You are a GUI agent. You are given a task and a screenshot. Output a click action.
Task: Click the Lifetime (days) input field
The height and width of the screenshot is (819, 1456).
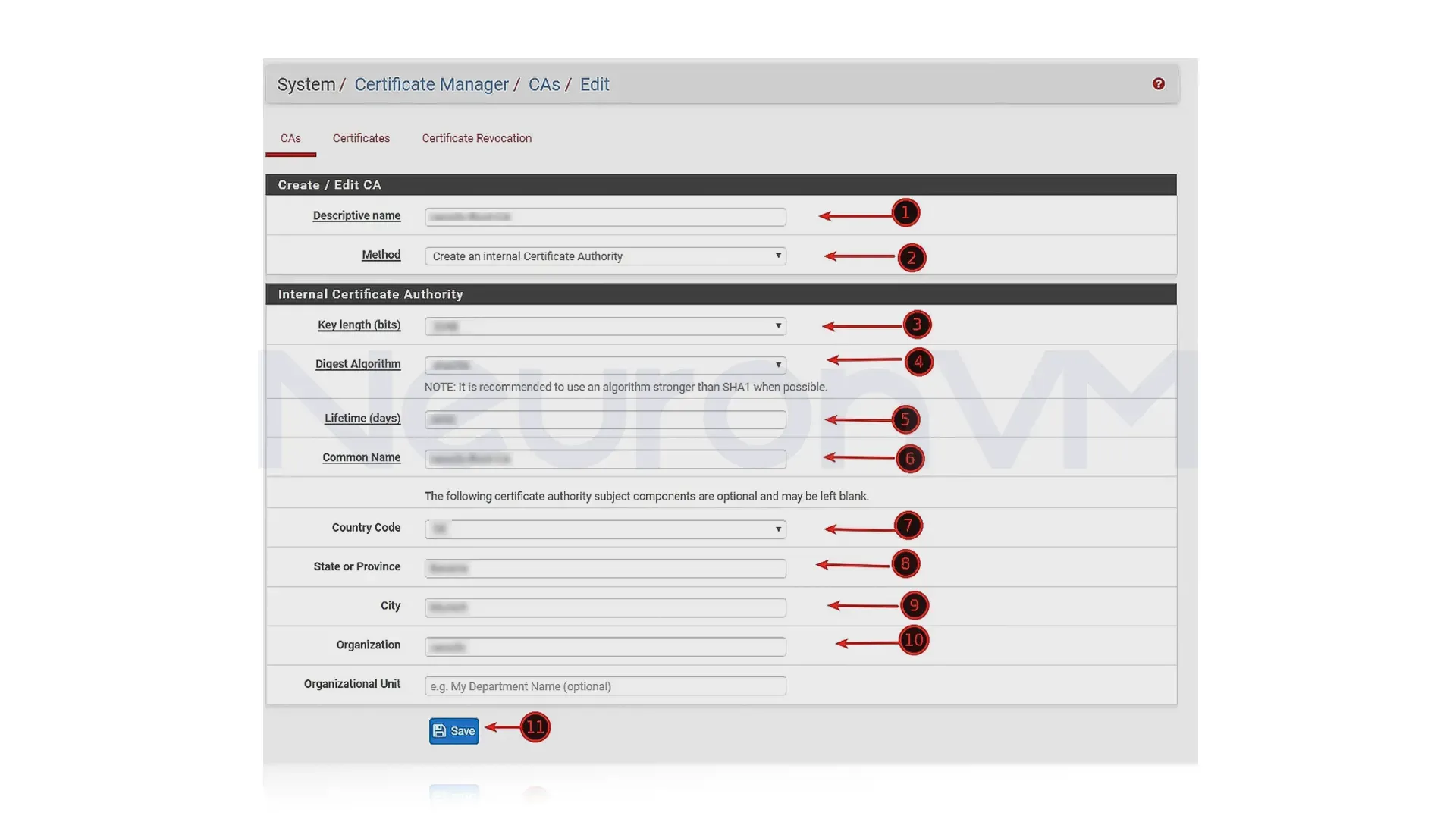click(x=605, y=419)
